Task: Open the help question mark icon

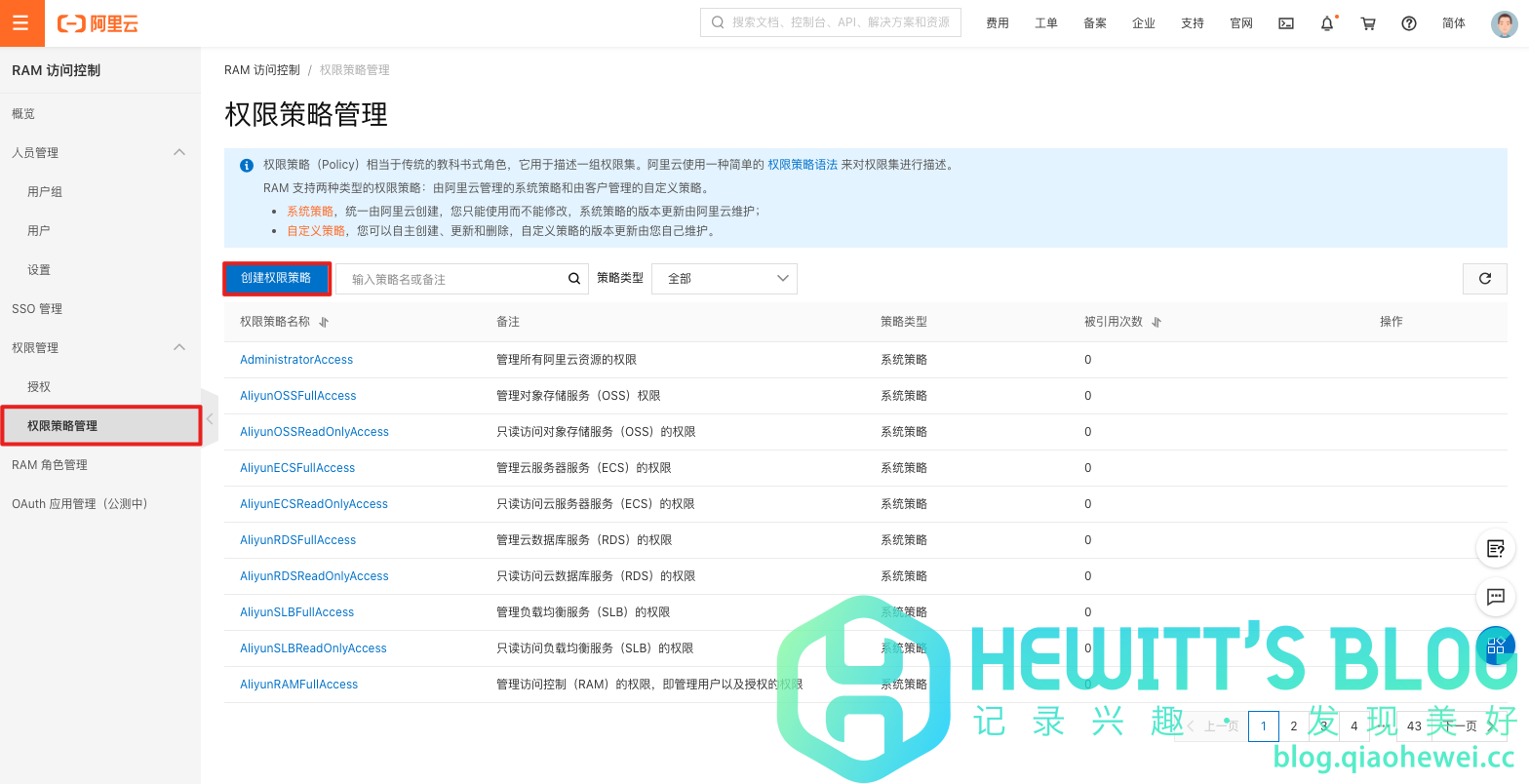Action: [1409, 23]
